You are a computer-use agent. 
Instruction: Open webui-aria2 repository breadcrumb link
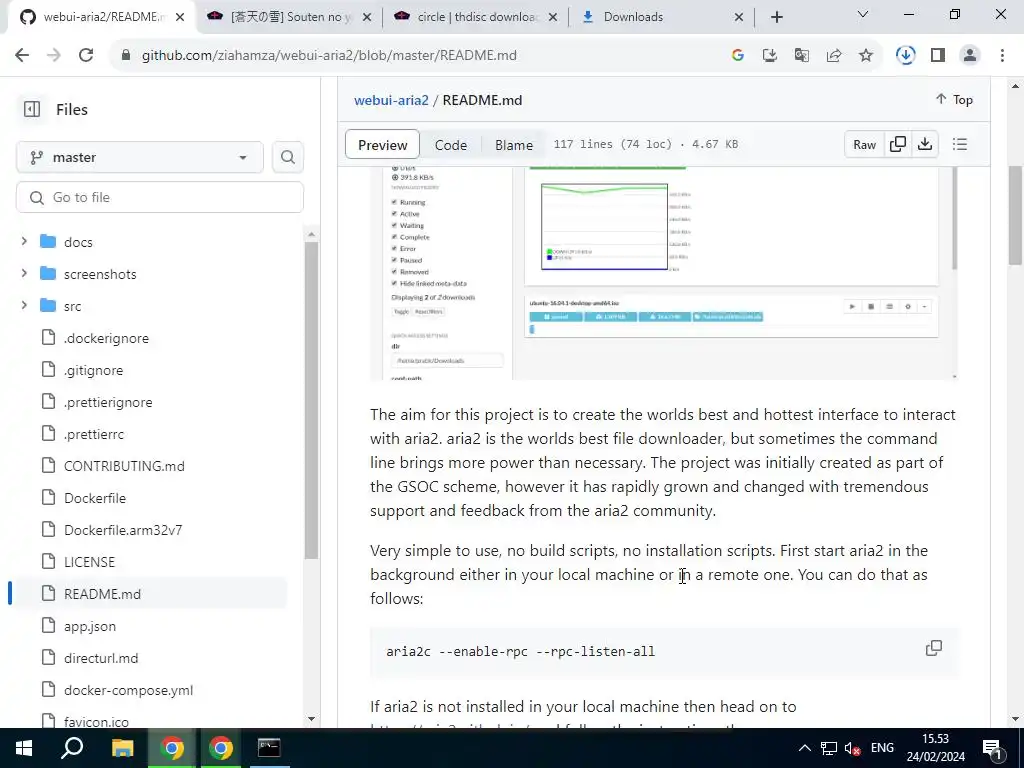(x=391, y=100)
